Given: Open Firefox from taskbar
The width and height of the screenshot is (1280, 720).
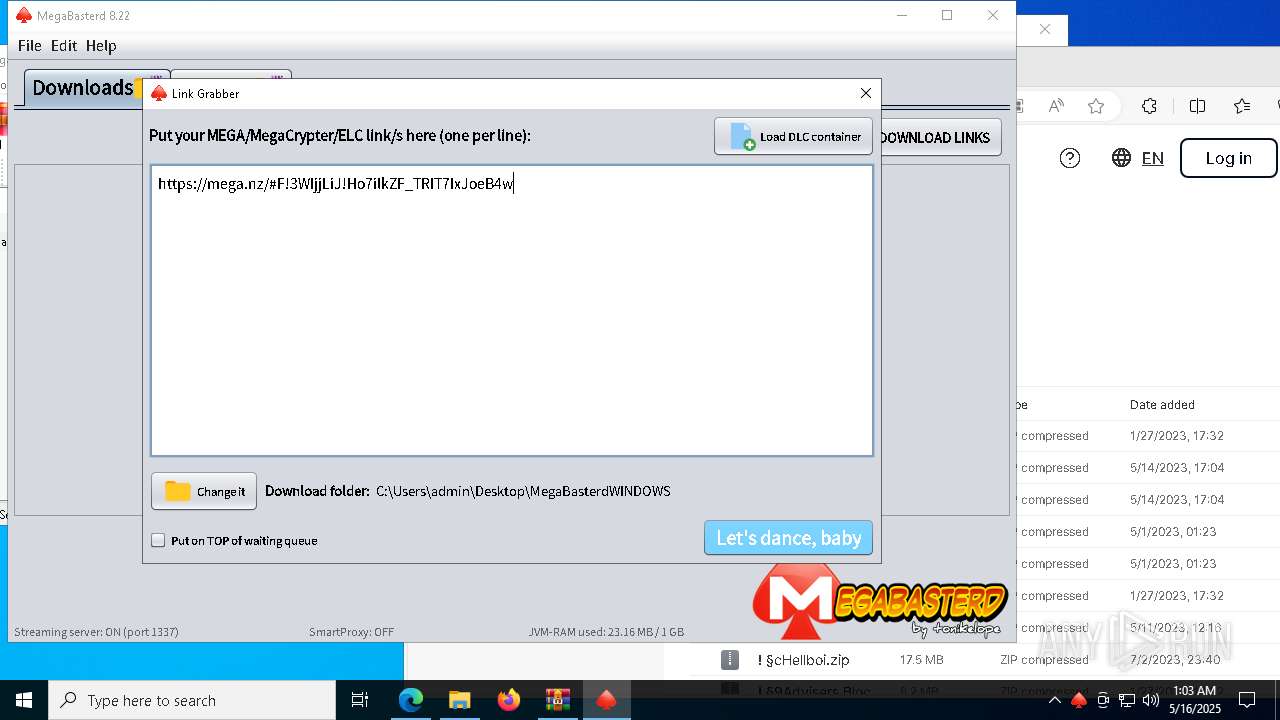Looking at the screenshot, I should pos(509,700).
